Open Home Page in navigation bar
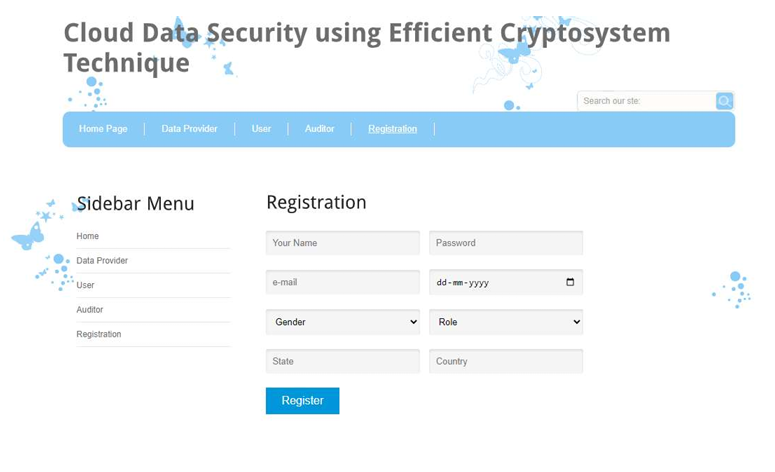The height and width of the screenshot is (472, 775). [x=103, y=129]
